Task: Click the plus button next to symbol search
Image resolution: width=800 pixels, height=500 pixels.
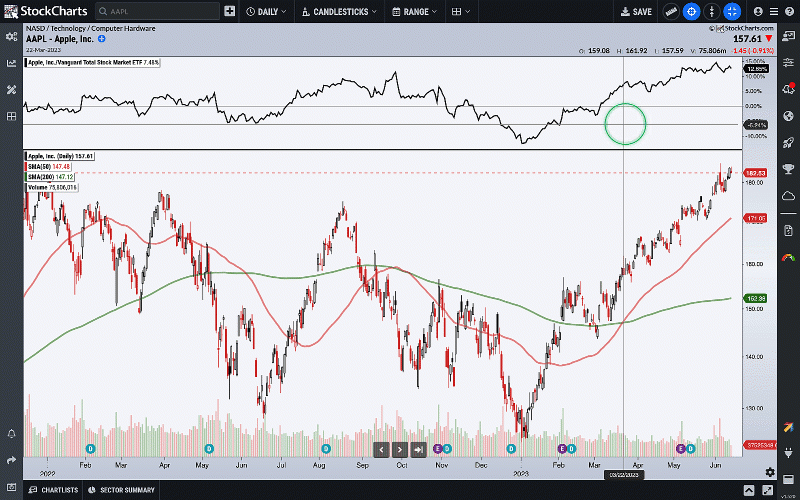Action: click(230, 11)
